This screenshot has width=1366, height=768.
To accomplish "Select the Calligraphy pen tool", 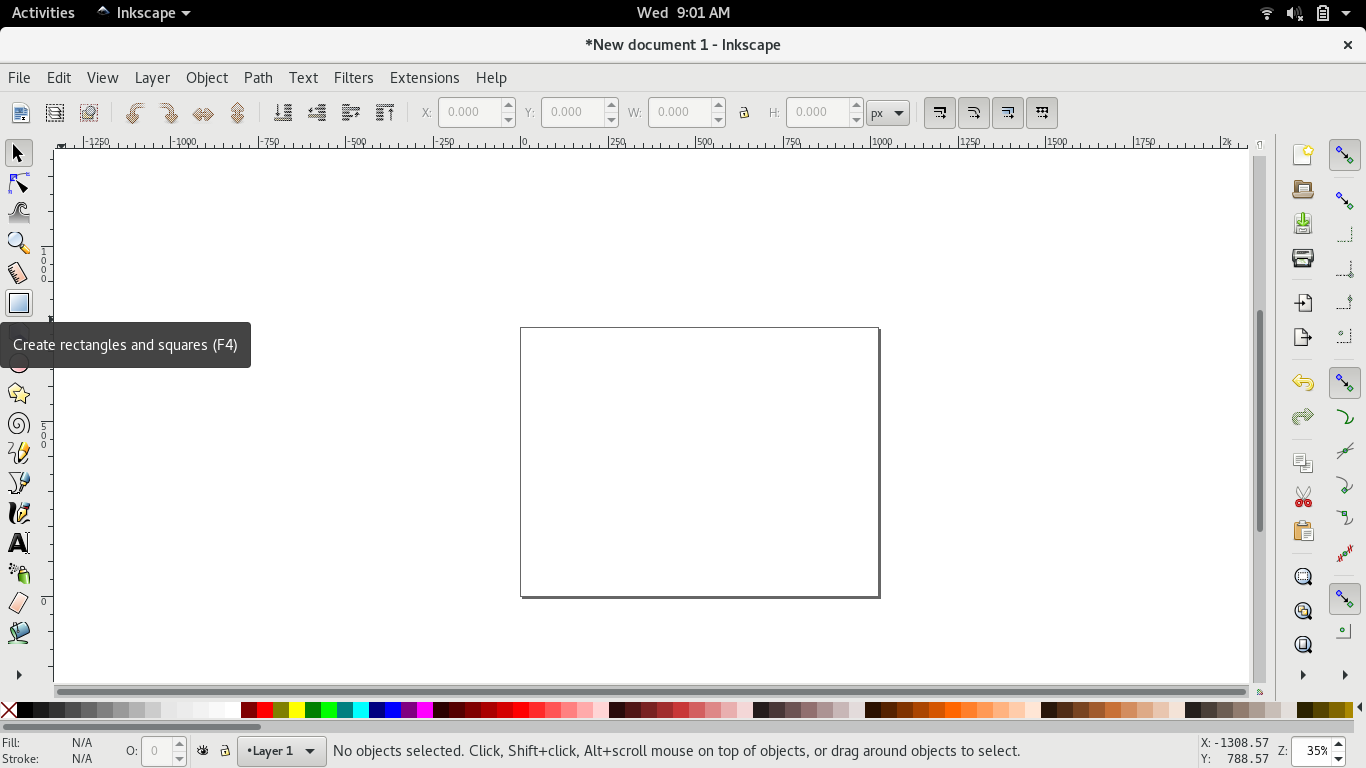I will point(18,513).
